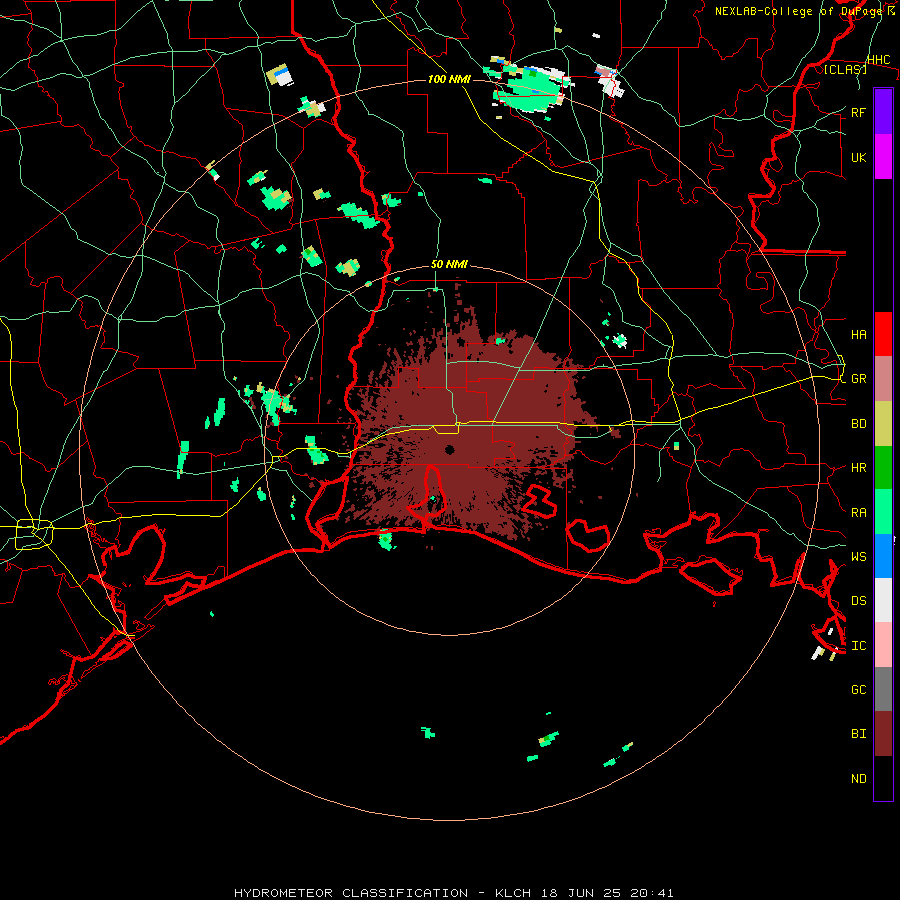Click the BI brown legend swatch

tap(883, 734)
